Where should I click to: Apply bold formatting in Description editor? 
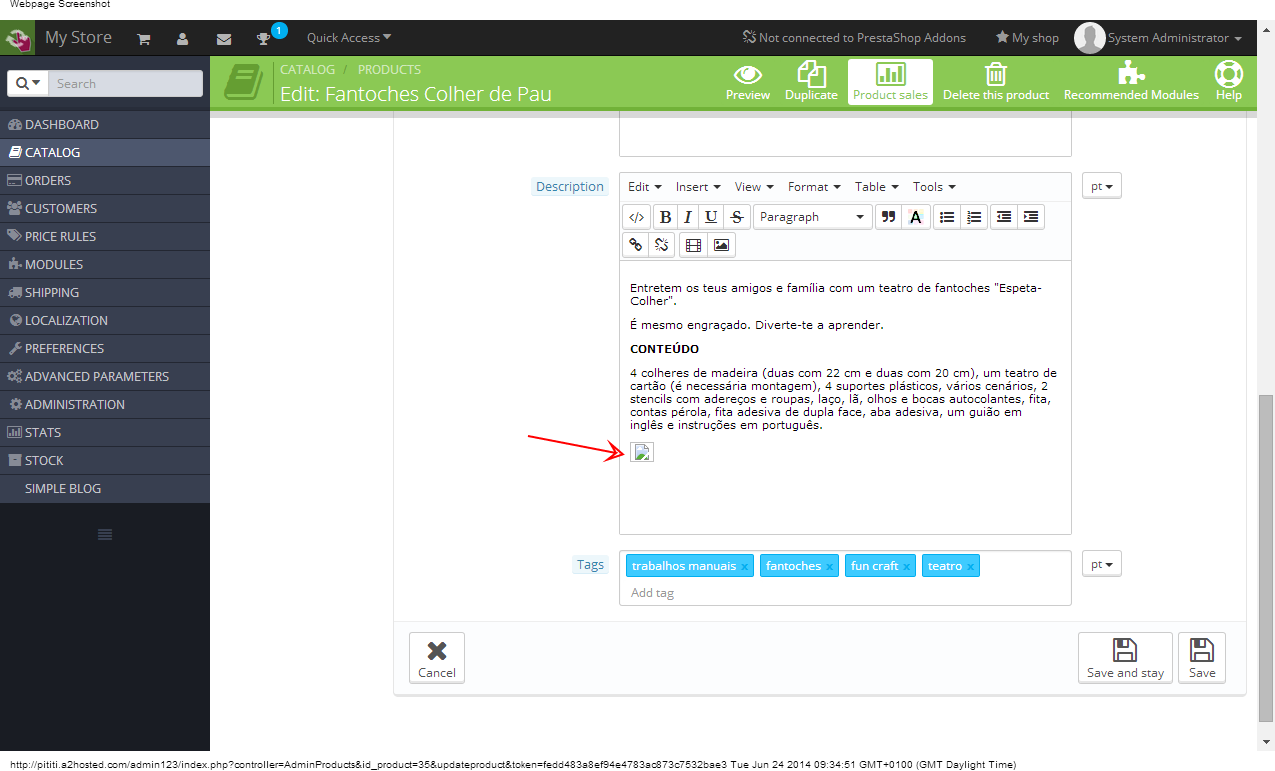click(667, 217)
